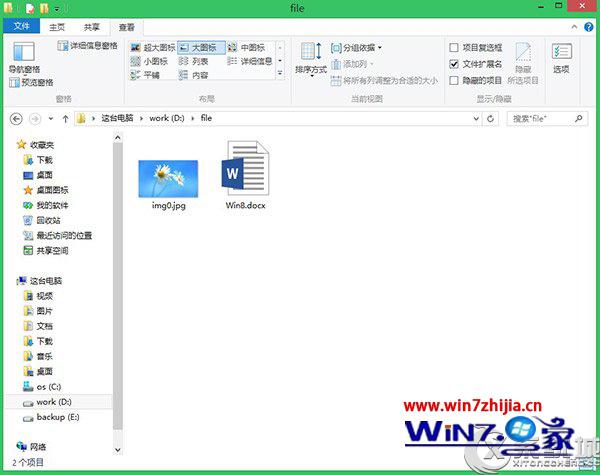This screenshot has height=475, width=600.
Task: Select 这台电脑 in the navigation tree
Action: pyautogui.click(x=39, y=281)
